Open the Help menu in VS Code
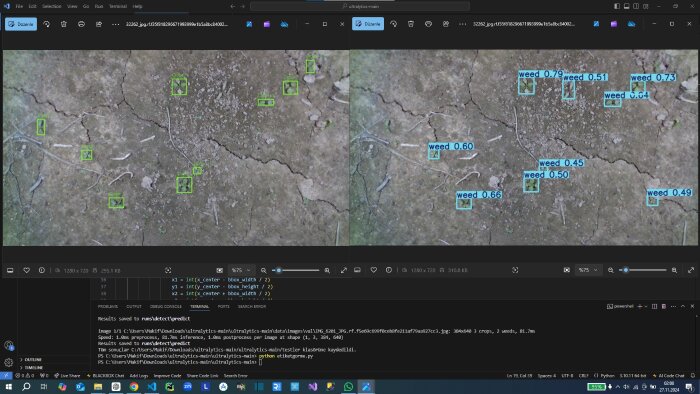Screen dimensions: 700x394 click(x=138, y=6)
